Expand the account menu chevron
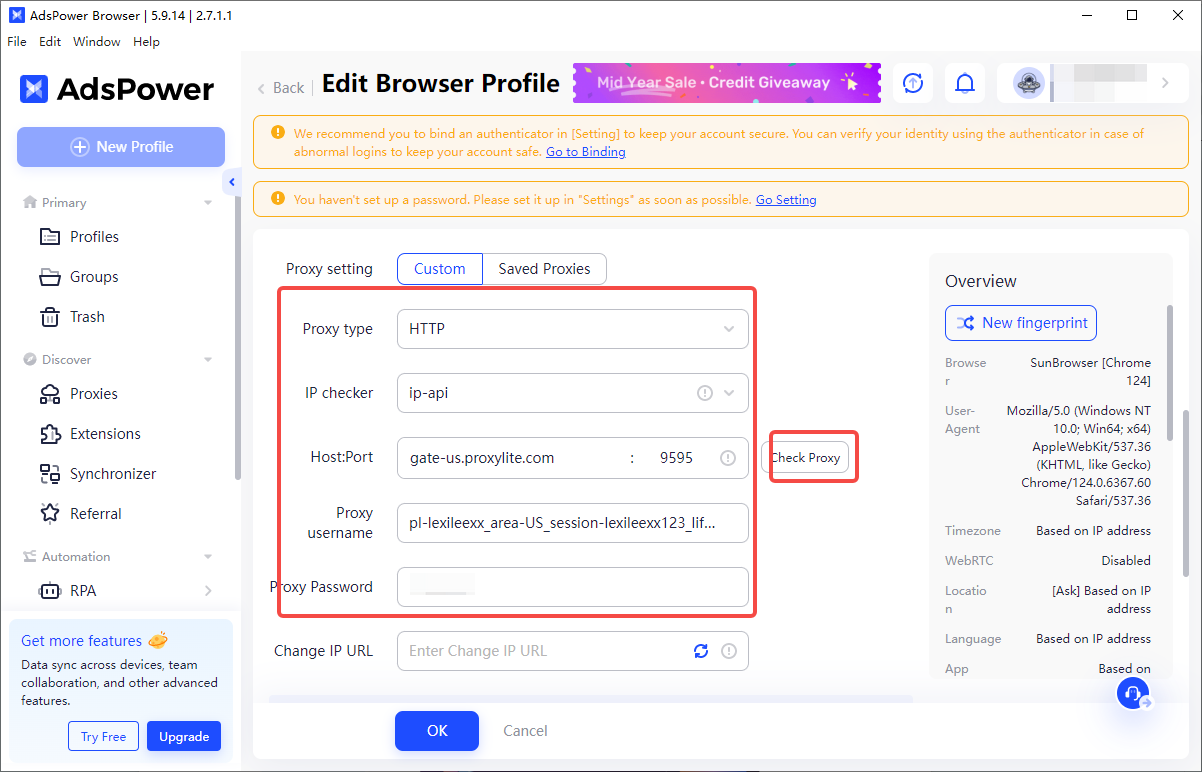This screenshot has height=772, width=1202. tap(1165, 83)
